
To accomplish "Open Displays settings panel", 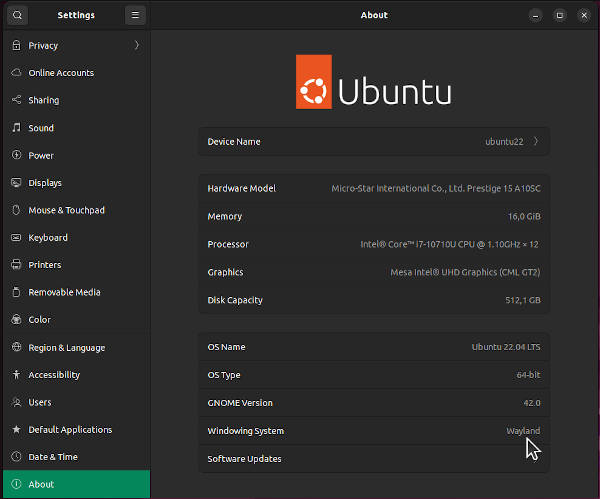I will [77, 183].
